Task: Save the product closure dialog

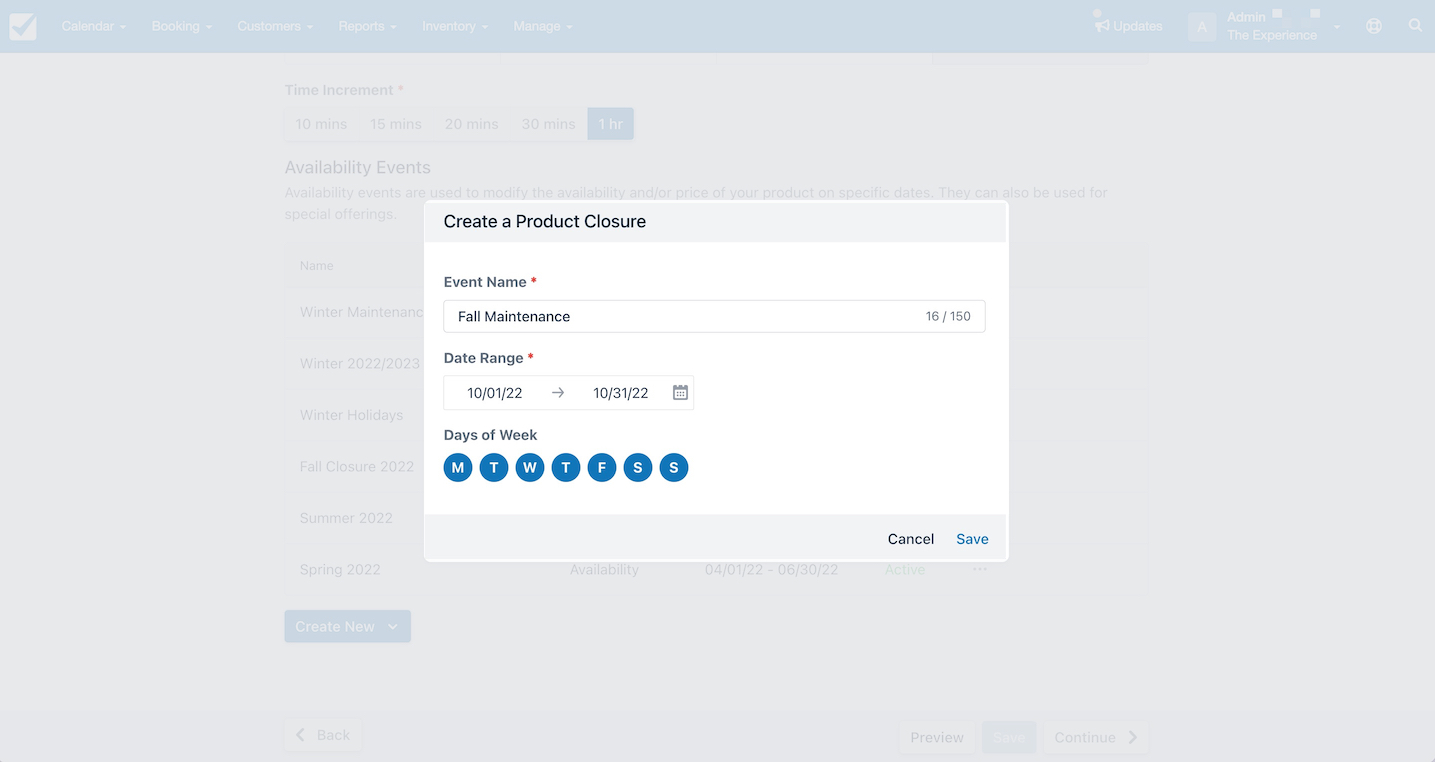Action: [x=972, y=539]
